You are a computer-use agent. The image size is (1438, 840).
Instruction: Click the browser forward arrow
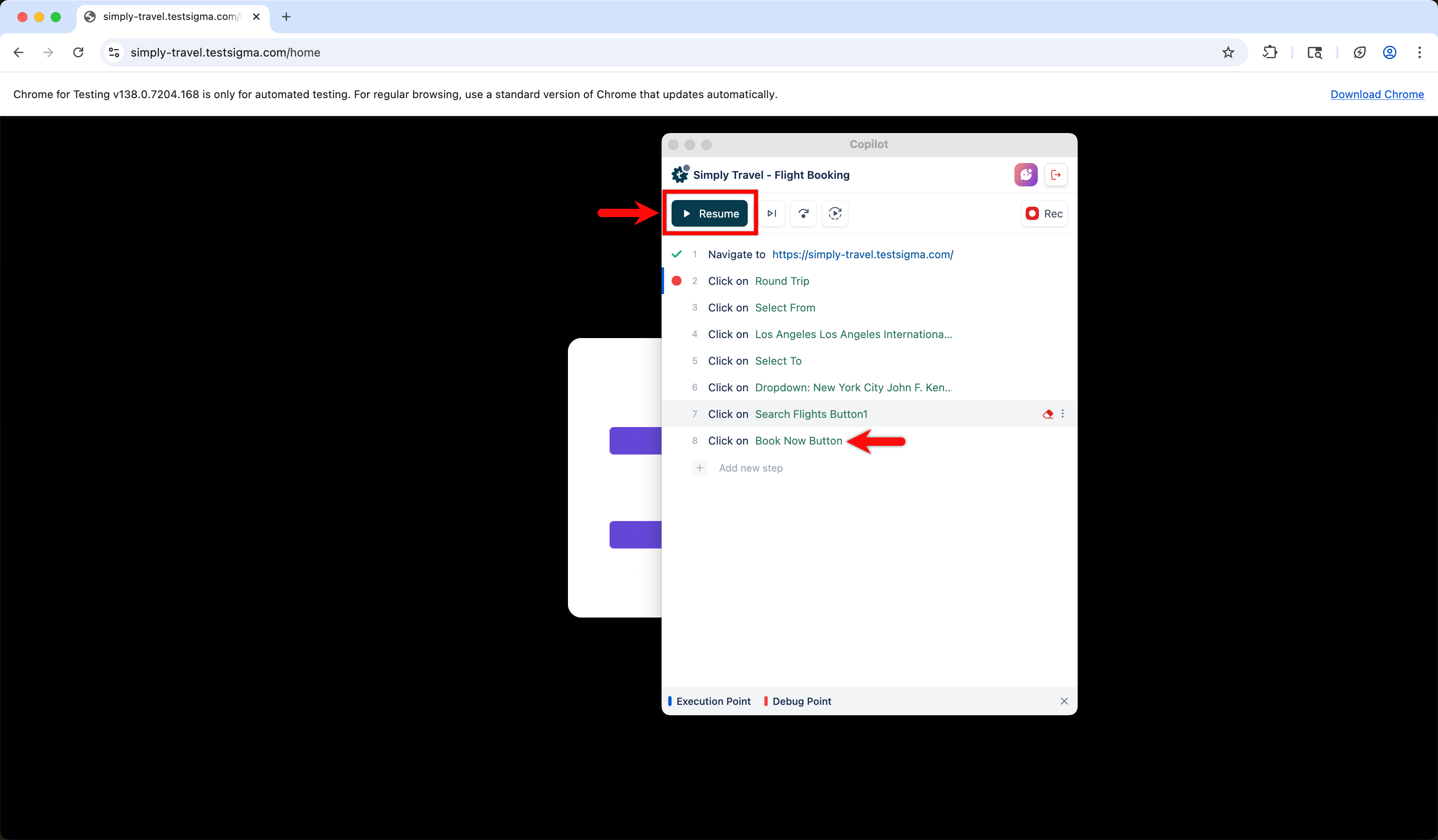click(48, 52)
